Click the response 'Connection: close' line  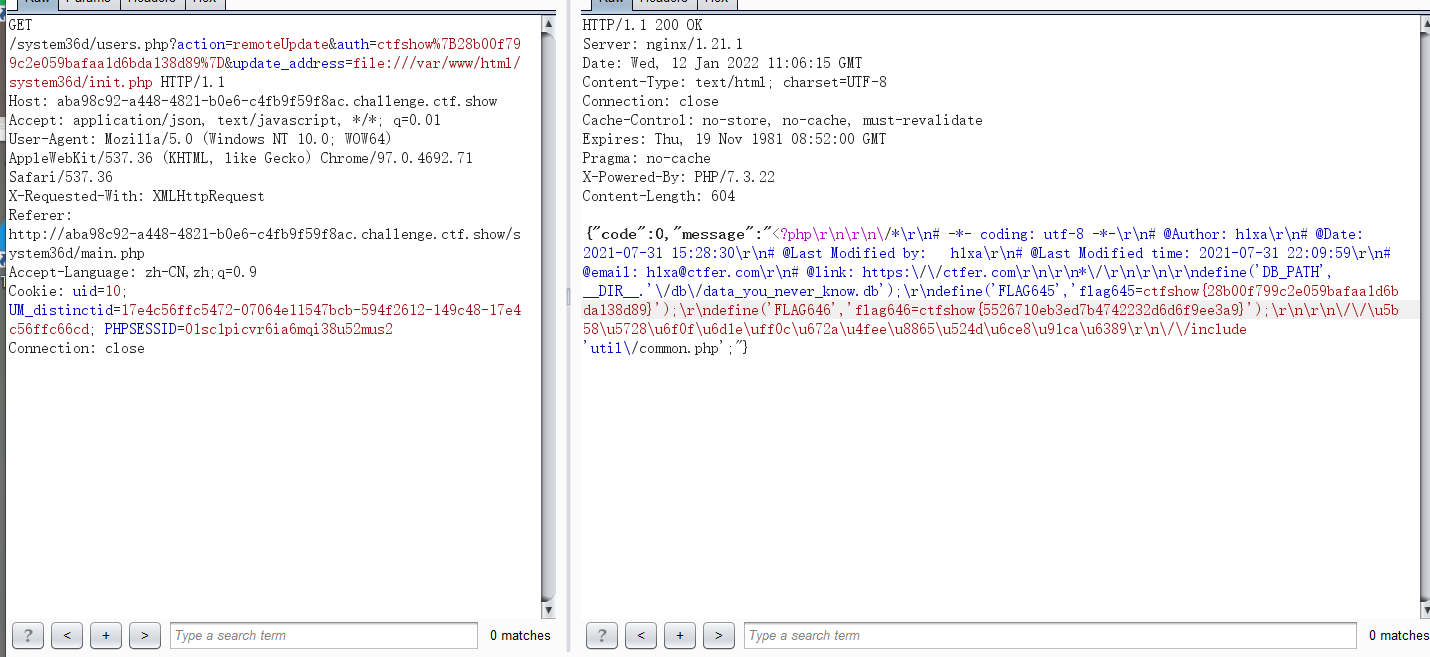point(650,101)
